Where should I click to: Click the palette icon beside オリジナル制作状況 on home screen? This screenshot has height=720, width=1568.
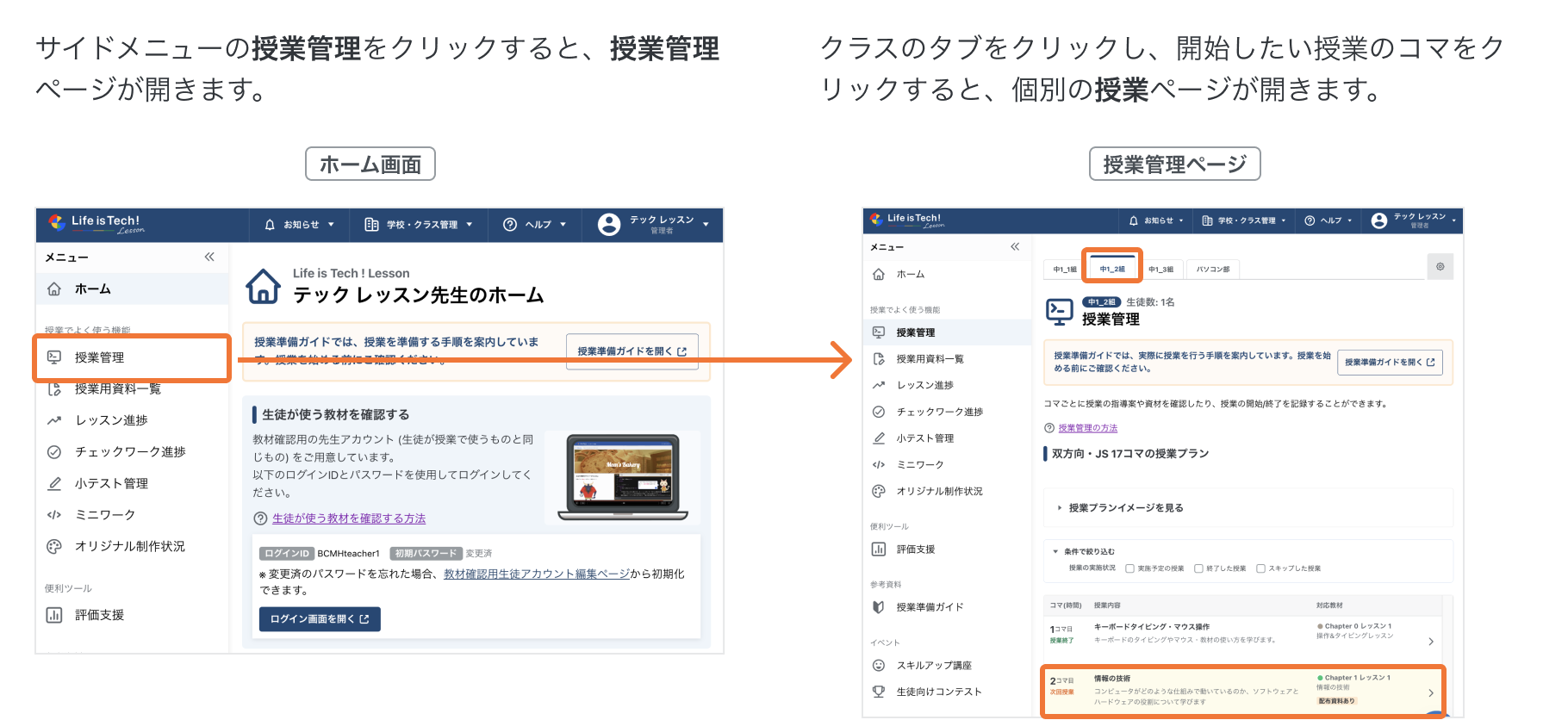click(54, 546)
